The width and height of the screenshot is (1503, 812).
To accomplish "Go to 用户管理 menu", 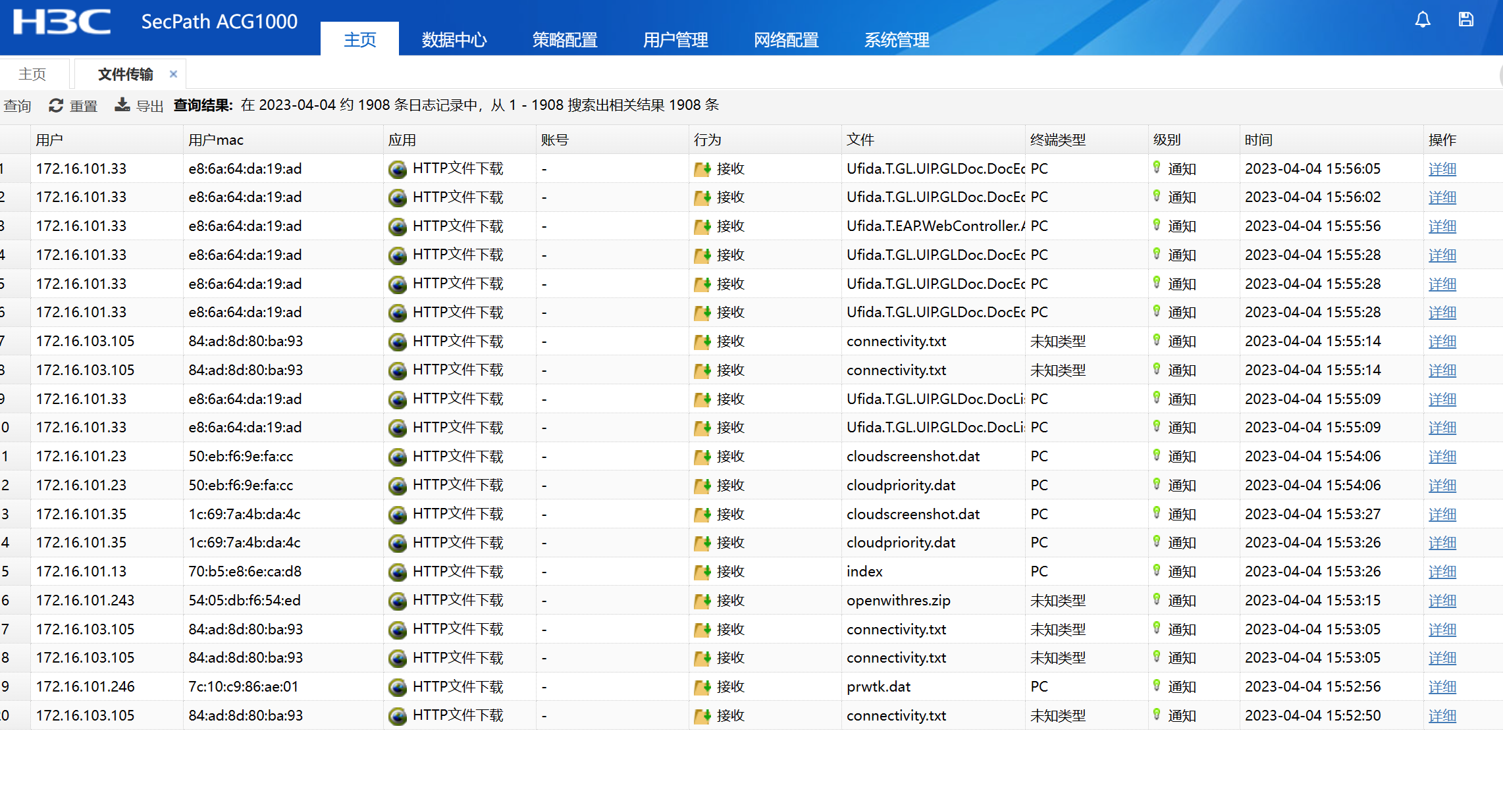I will 675,40.
